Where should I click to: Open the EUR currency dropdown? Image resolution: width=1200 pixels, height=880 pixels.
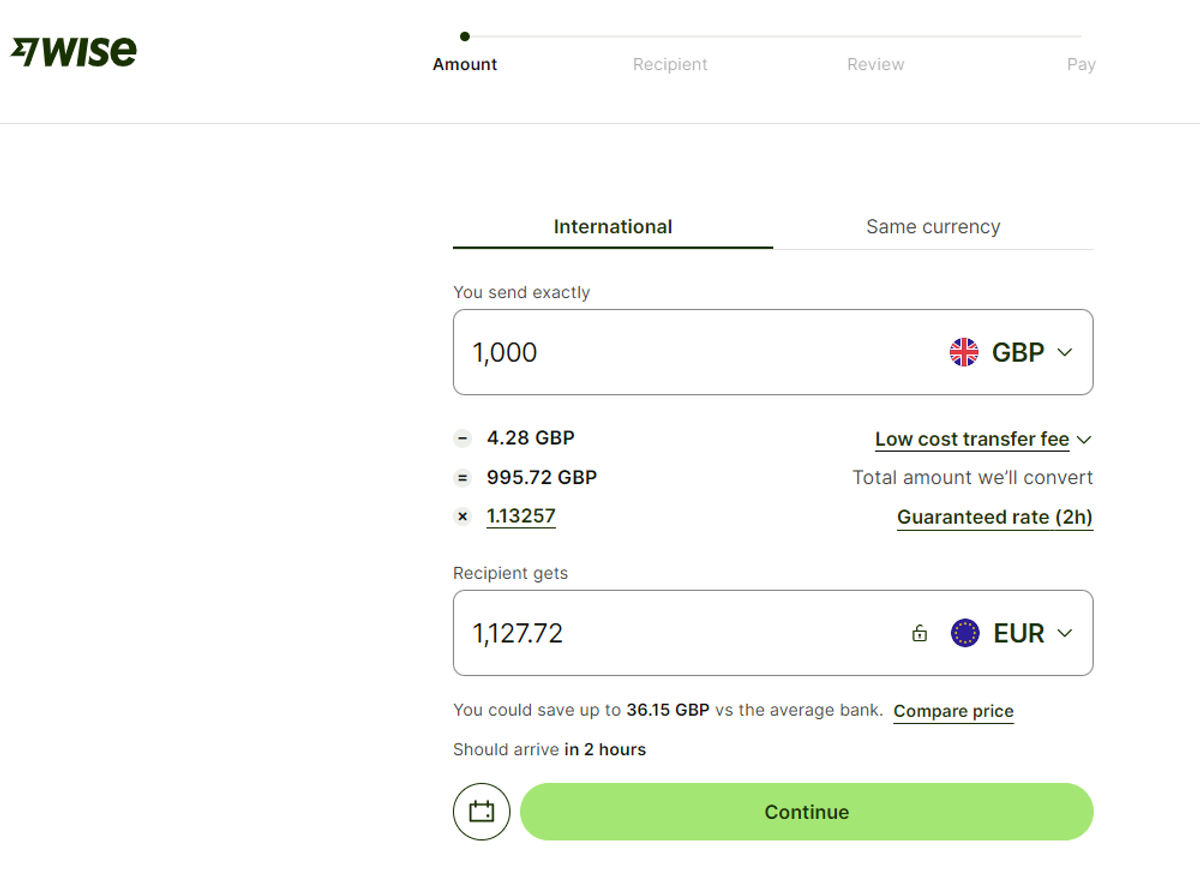(1032, 633)
